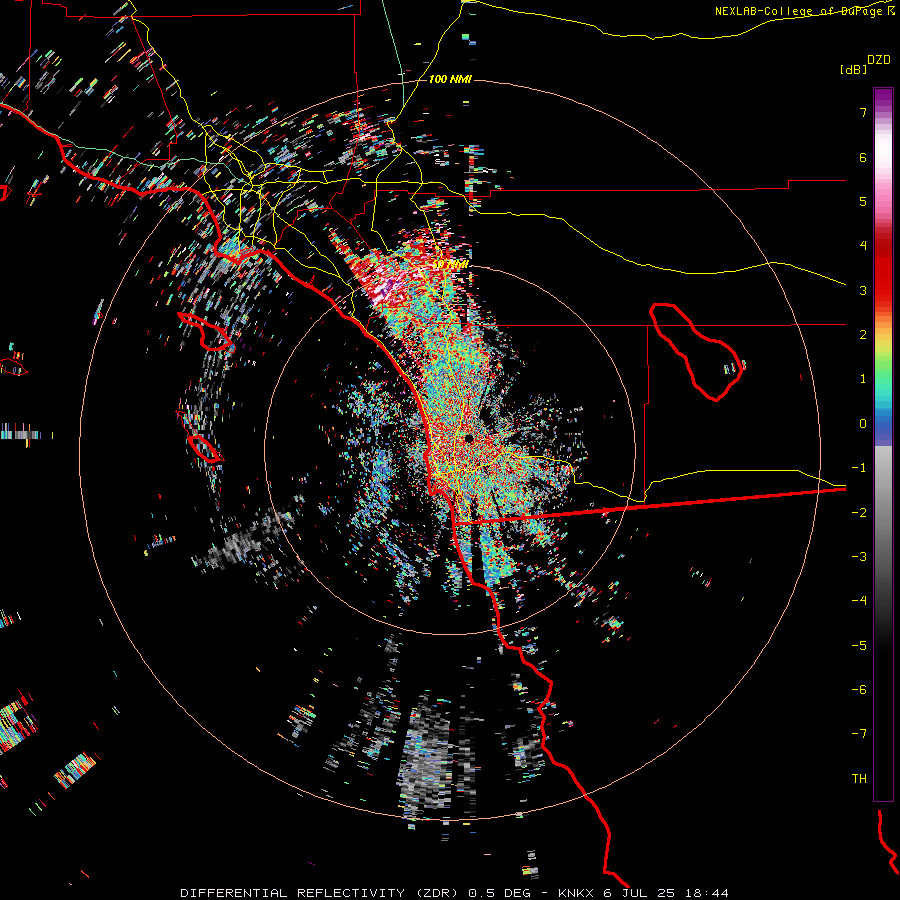Click the 50 NMI range ring label
This screenshot has width=900, height=900.
[x=451, y=265]
